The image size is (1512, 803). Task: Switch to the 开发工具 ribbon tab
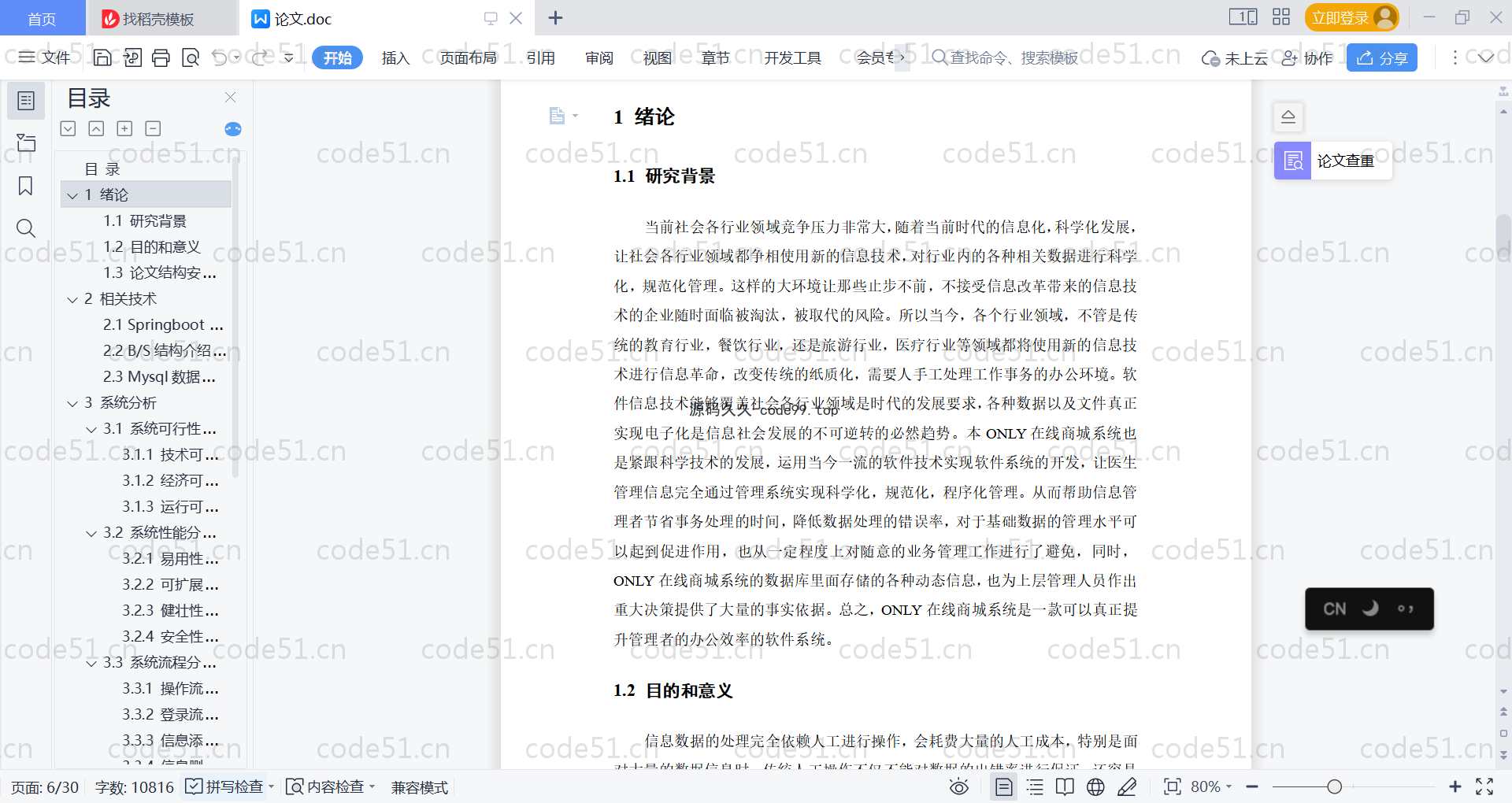pos(792,57)
